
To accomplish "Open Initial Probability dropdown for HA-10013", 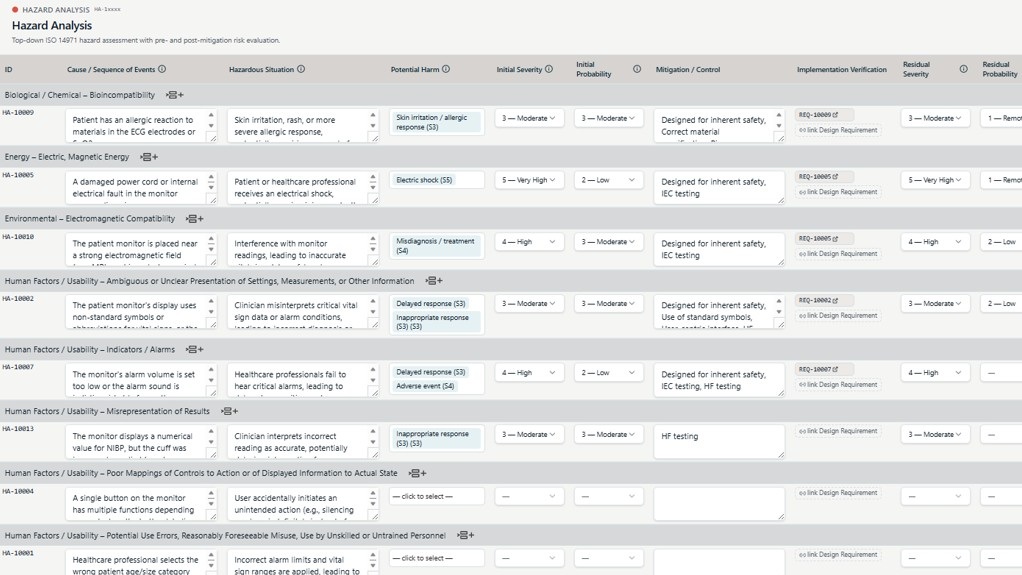I will coord(608,434).
